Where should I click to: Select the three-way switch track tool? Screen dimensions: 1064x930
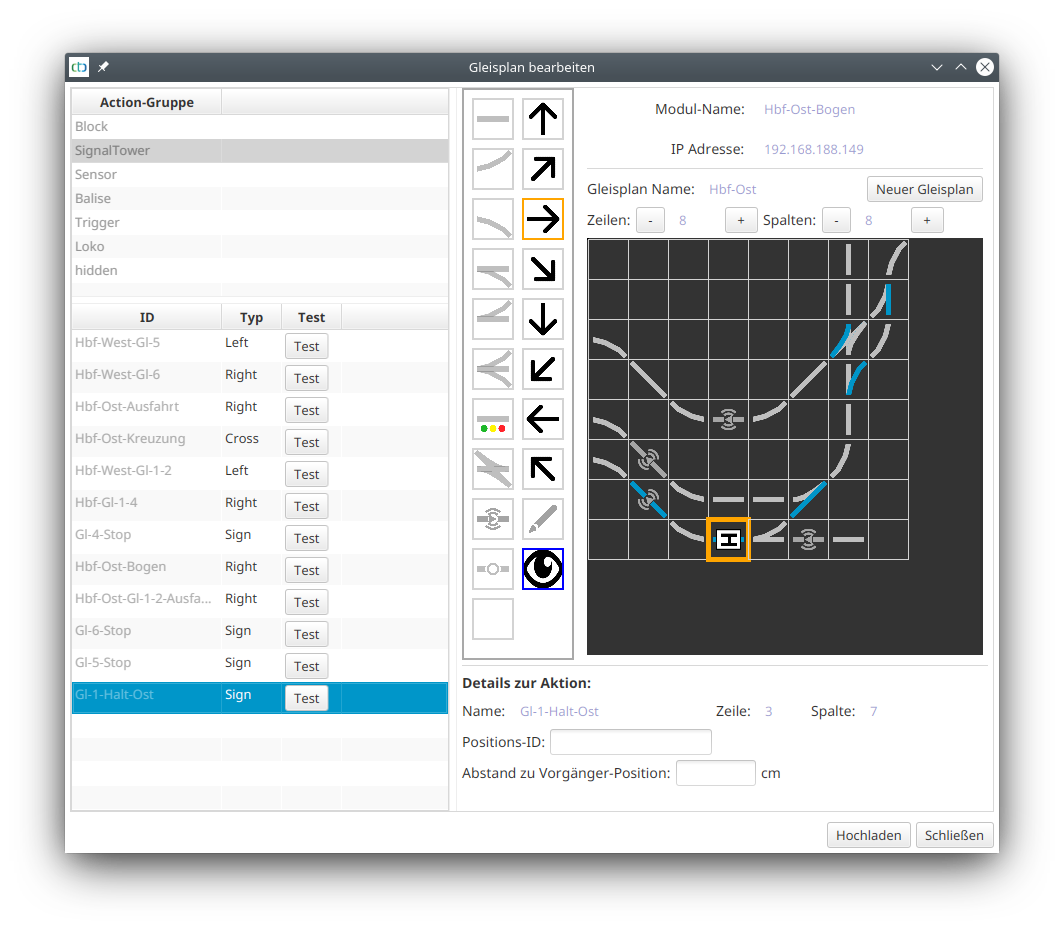(492, 369)
